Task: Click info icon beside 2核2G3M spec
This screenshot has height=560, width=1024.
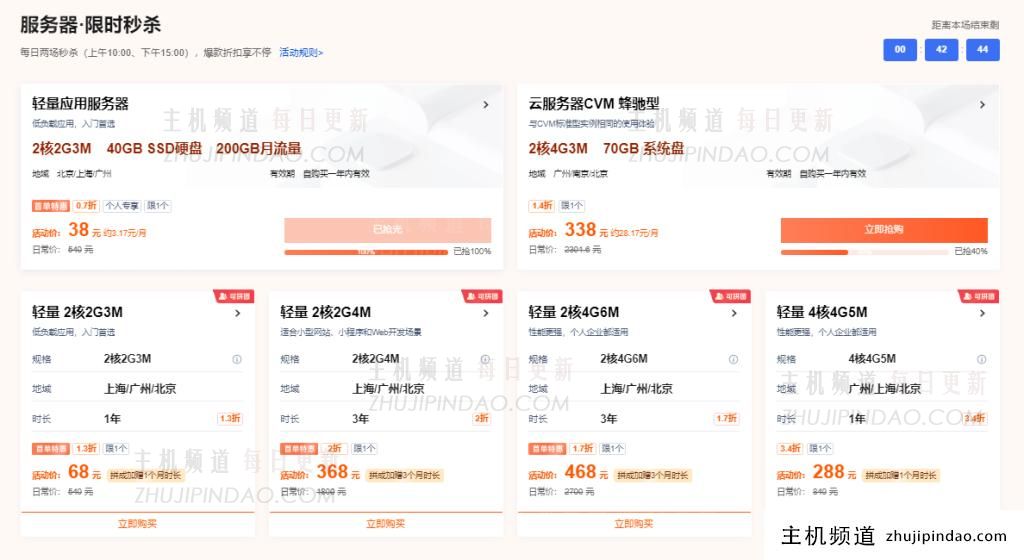Action: pyautogui.click(x=237, y=359)
